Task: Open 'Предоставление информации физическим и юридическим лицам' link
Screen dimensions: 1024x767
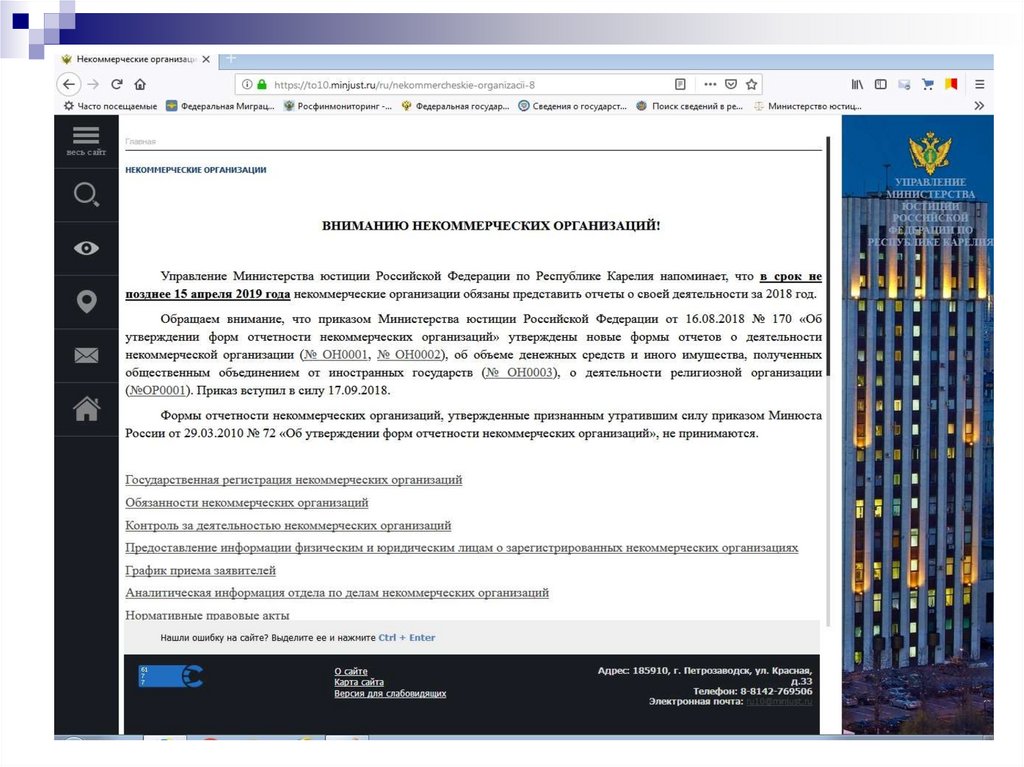Action: 462,548
